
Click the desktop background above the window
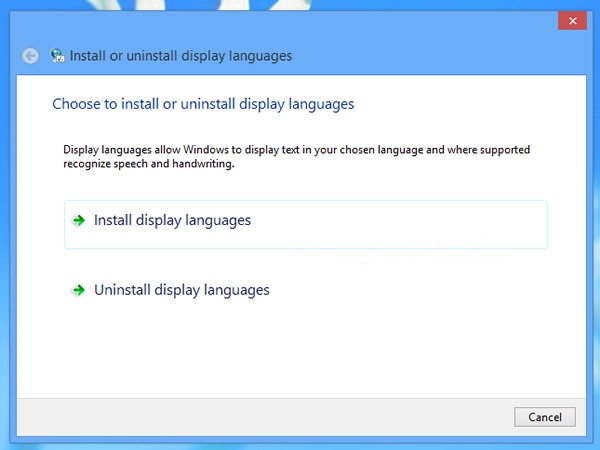coord(300,4)
